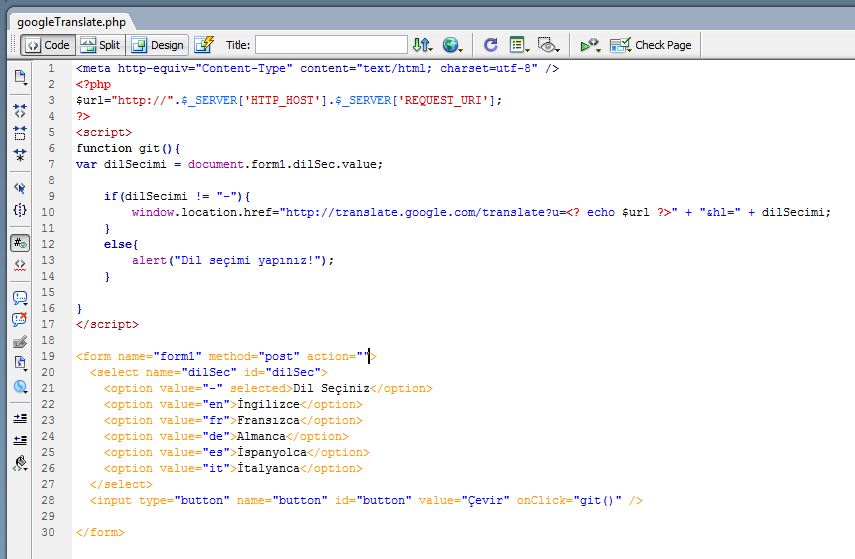Open the Open Documents list icon
The width and height of the screenshot is (855, 559).
[x=20, y=77]
